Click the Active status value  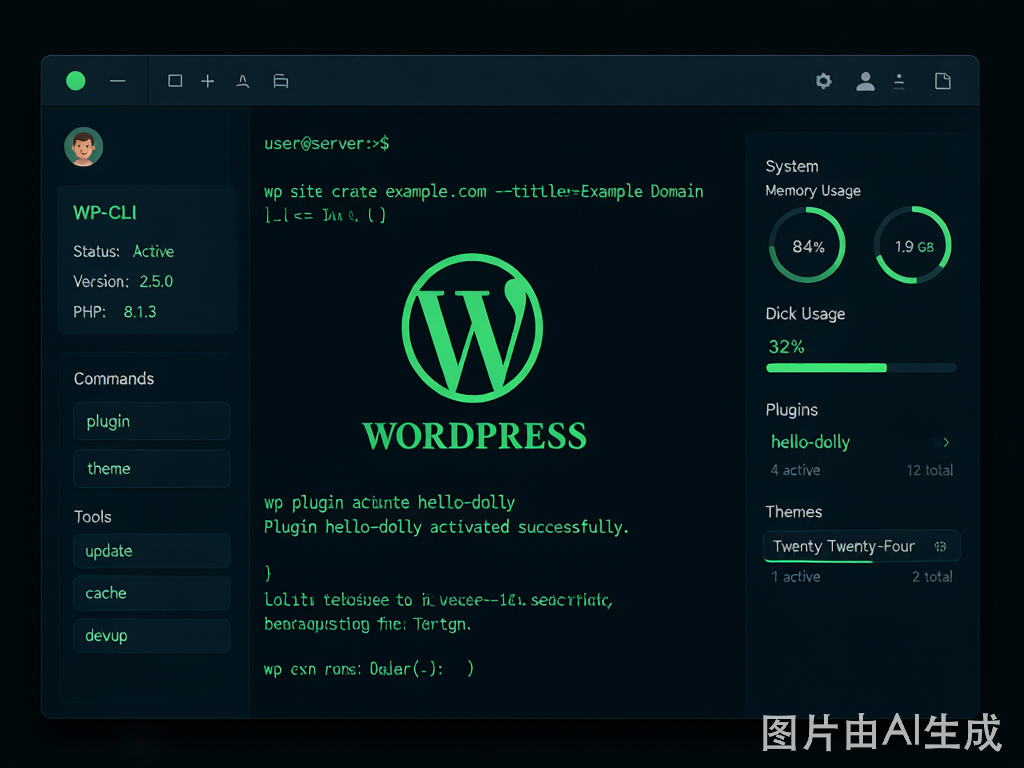(153, 251)
